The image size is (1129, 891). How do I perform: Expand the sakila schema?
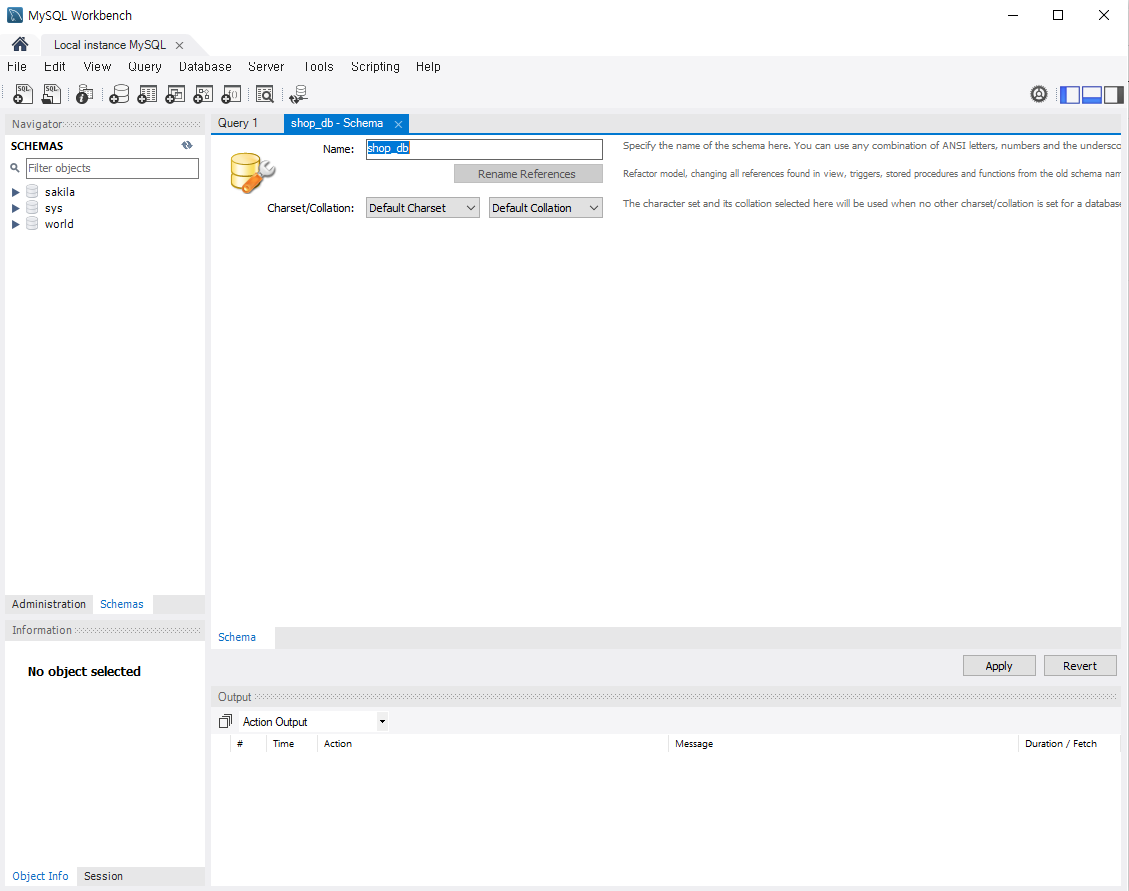tap(15, 192)
